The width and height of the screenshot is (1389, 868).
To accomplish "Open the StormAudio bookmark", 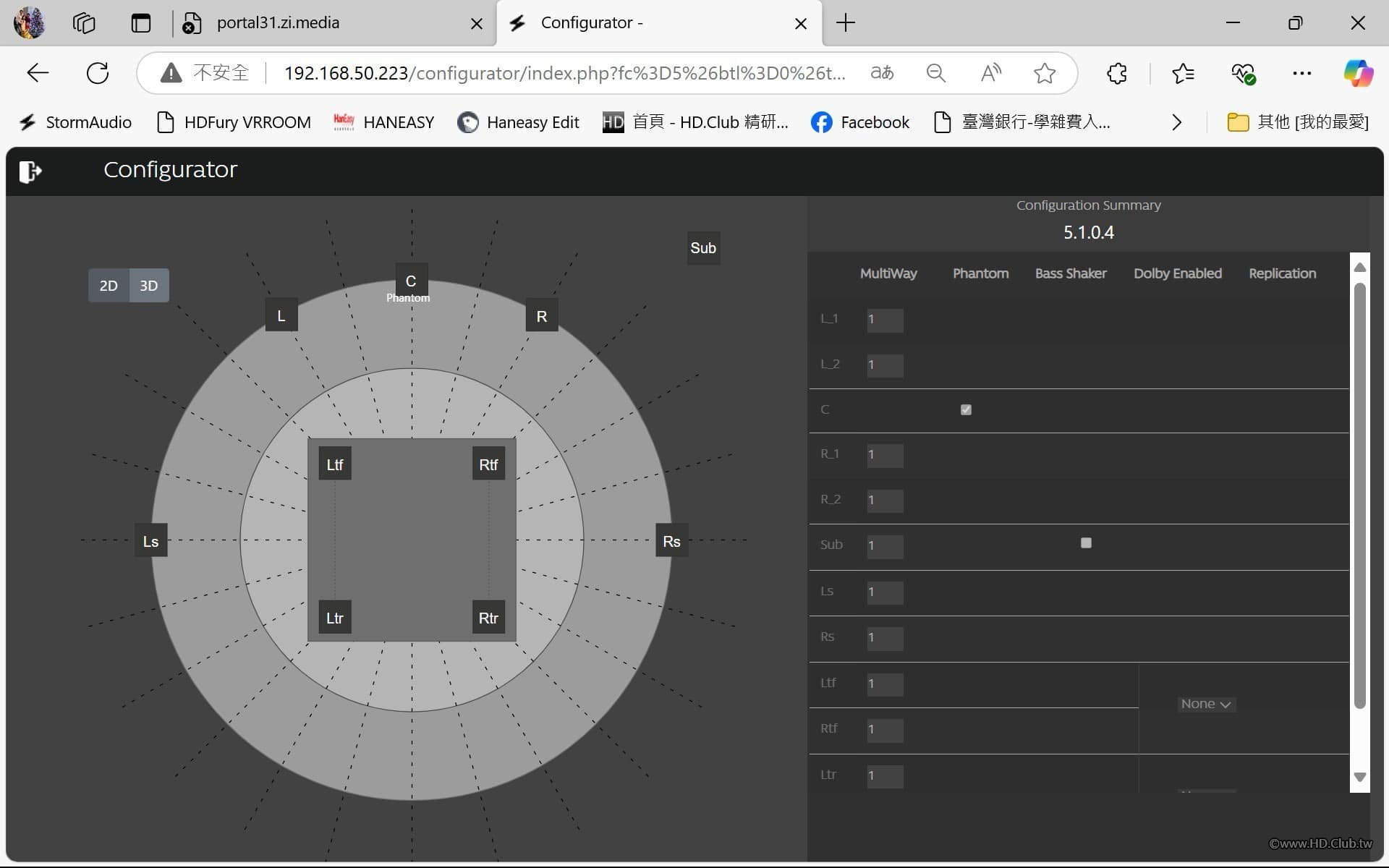I will (x=75, y=122).
